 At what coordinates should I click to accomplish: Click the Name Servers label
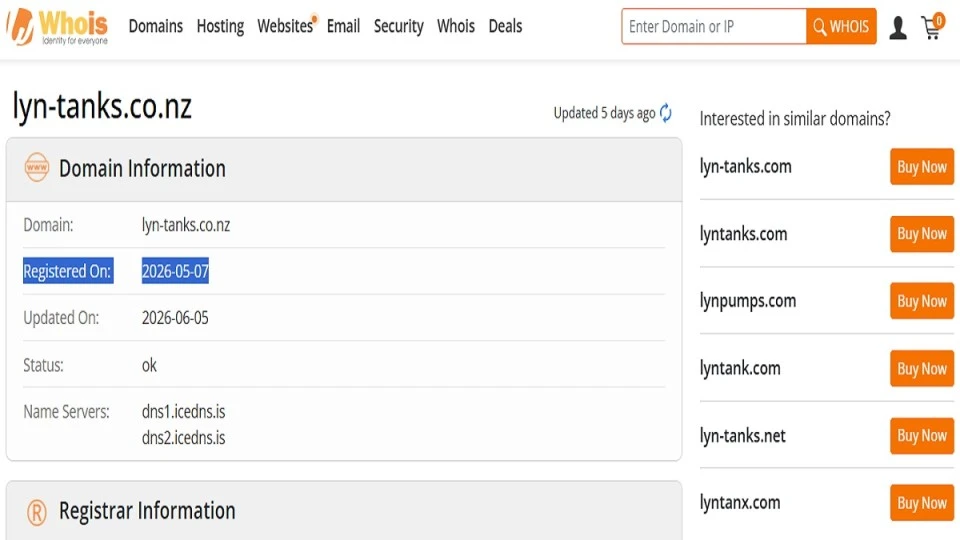click(x=67, y=411)
